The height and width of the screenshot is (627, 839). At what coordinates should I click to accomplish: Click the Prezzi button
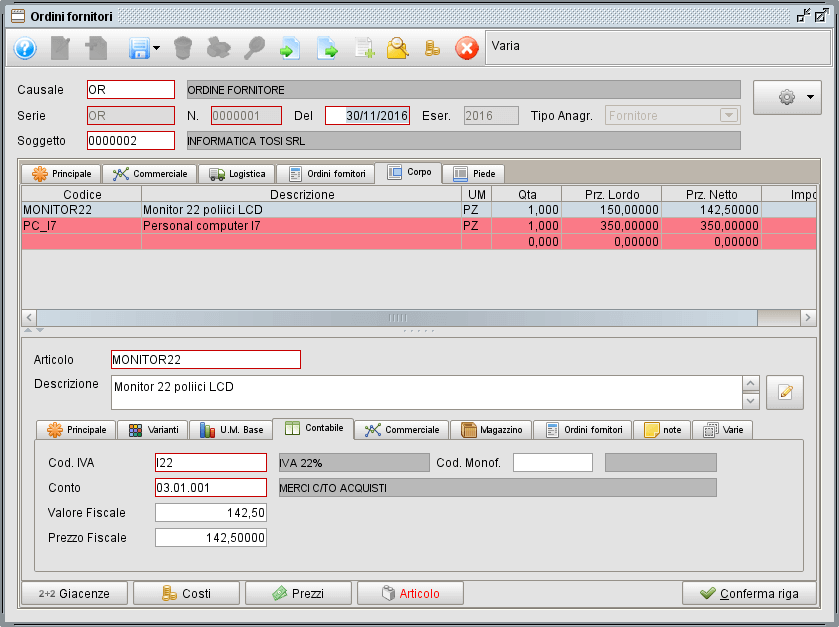[297, 593]
